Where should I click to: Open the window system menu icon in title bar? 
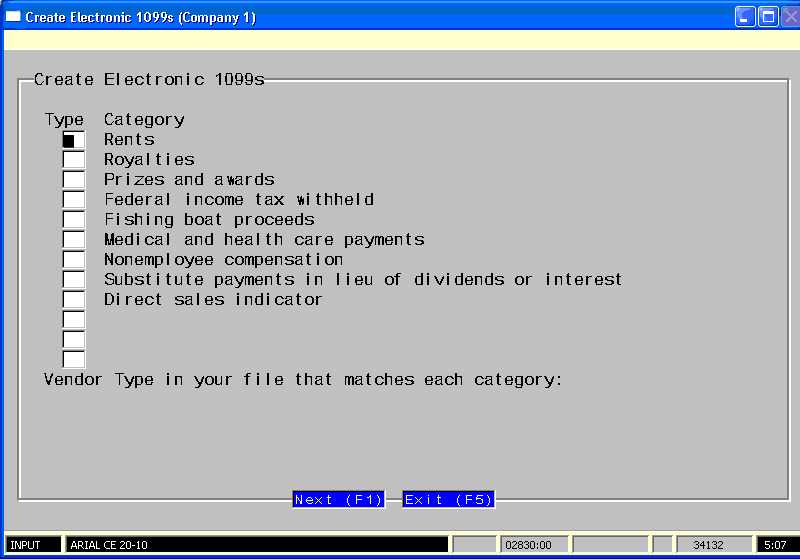(x=13, y=17)
